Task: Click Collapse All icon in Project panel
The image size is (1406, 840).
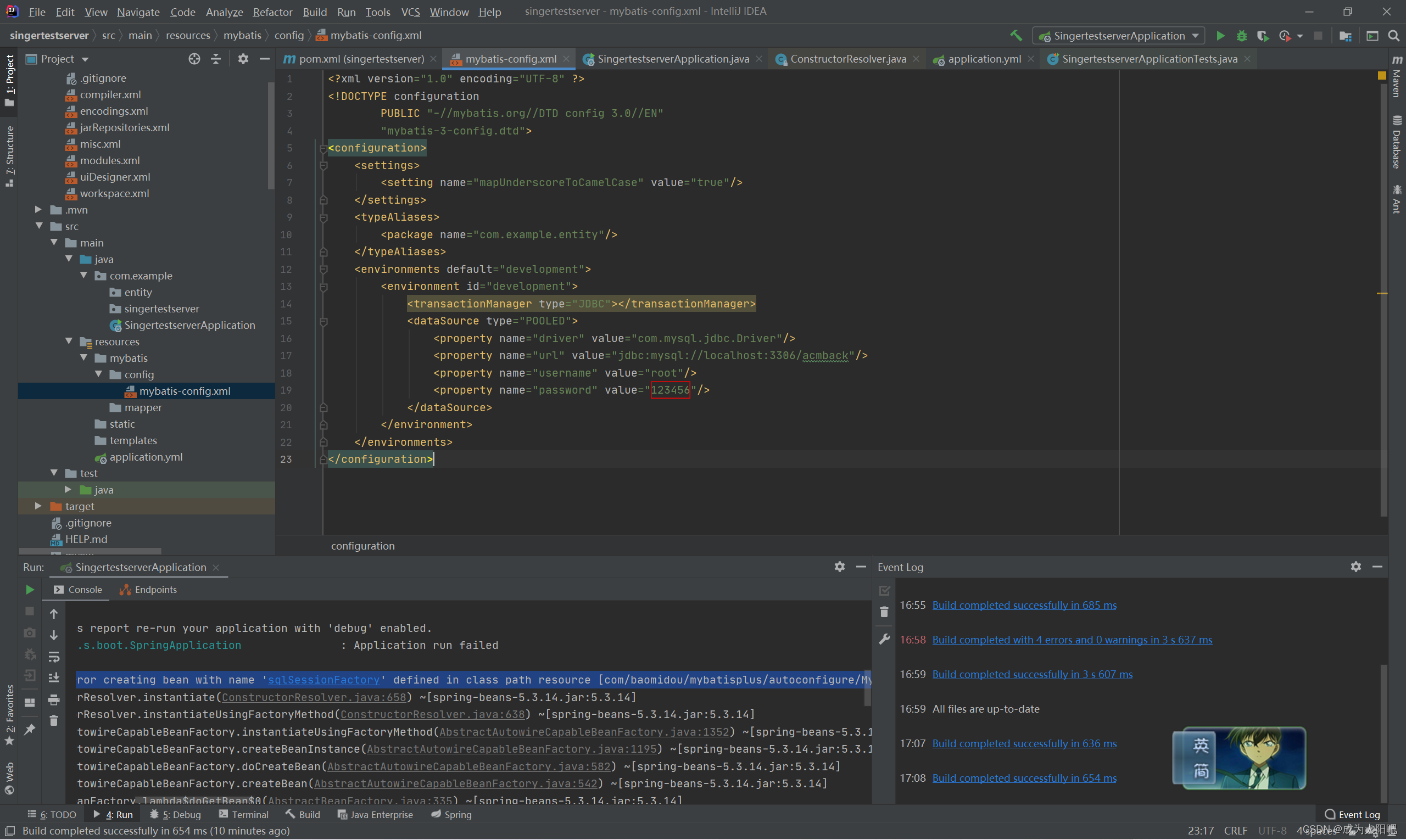Action: point(216,59)
